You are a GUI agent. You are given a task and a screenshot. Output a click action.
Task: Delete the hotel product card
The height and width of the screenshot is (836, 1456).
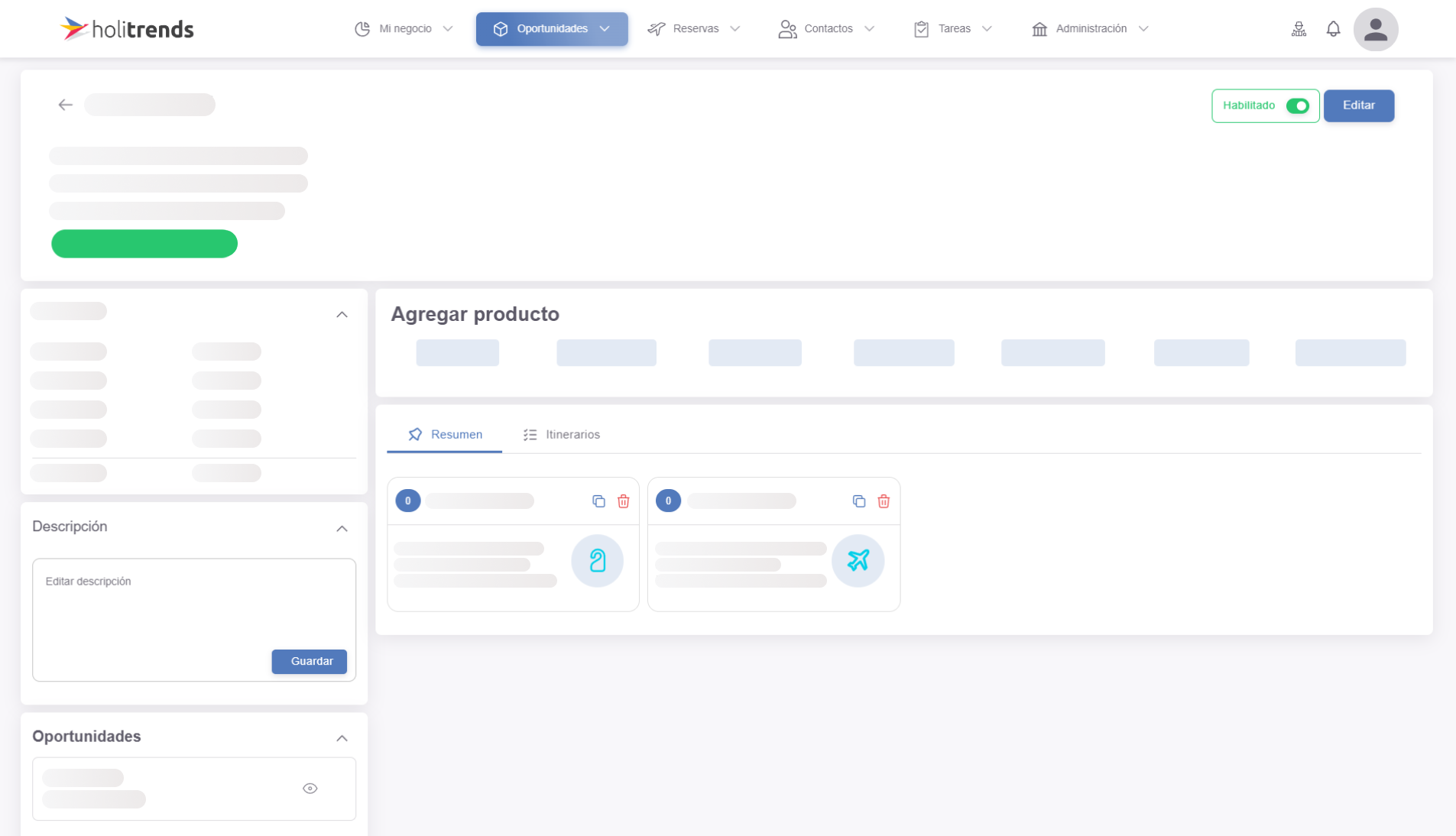click(x=624, y=501)
